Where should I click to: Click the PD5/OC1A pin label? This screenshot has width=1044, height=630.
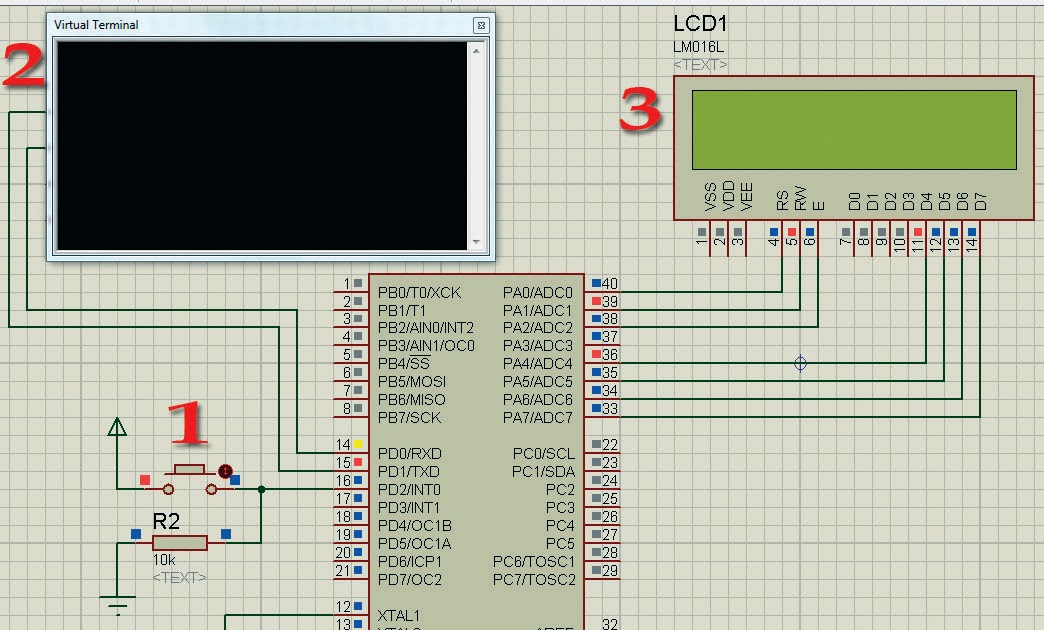pos(415,544)
